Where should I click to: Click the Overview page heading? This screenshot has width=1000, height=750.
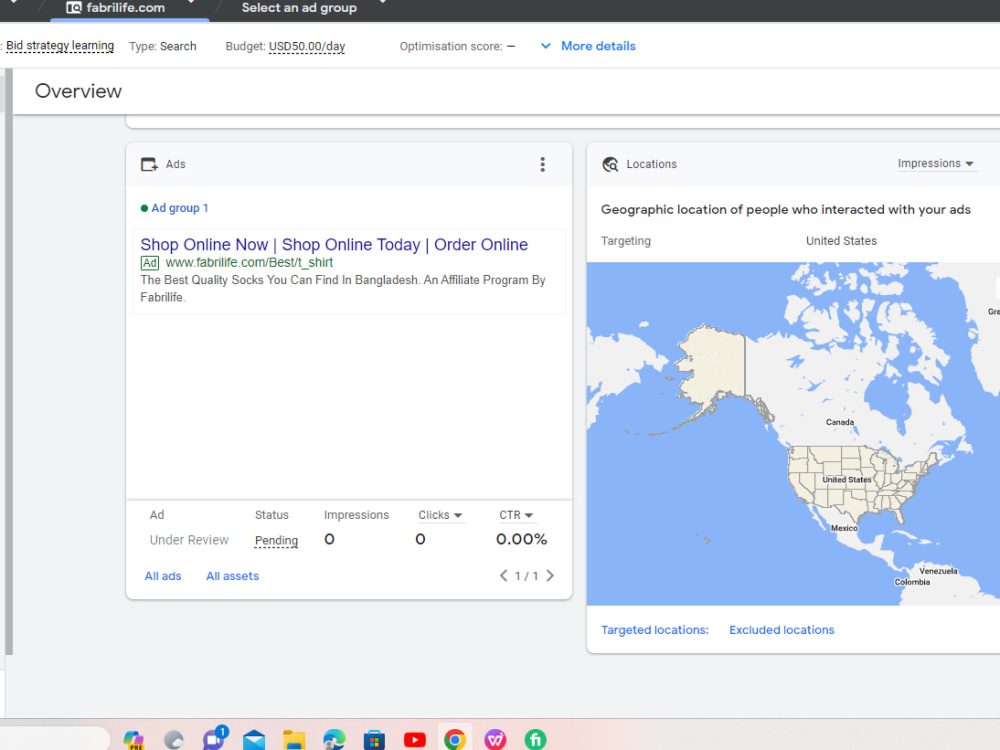click(x=78, y=91)
